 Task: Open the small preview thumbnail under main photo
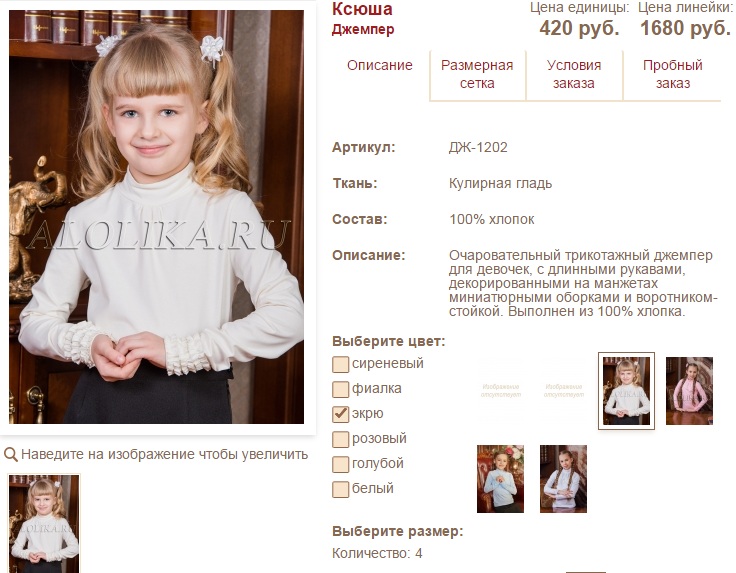pyautogui.click(x=44, y=523)
